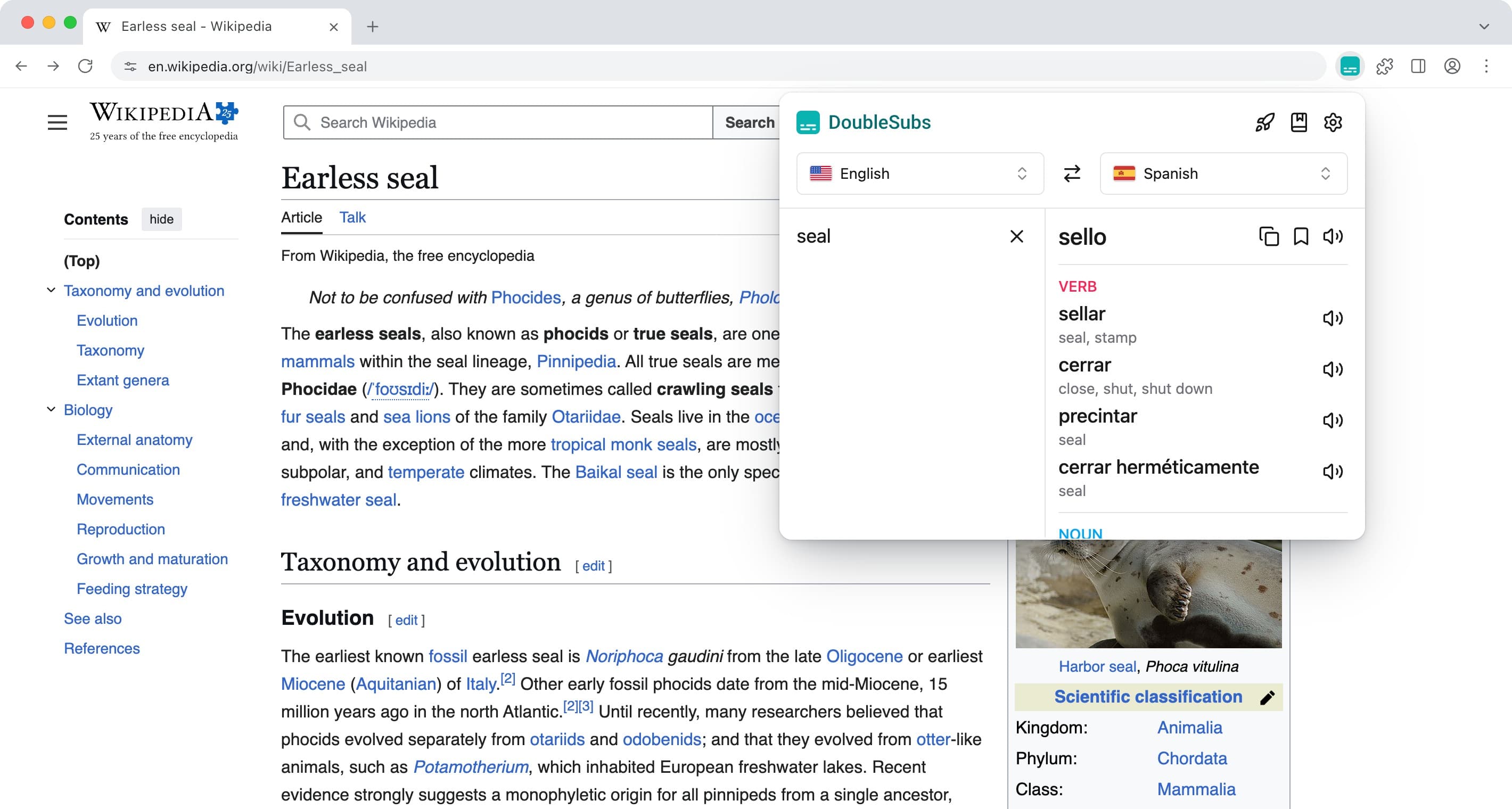Hide the Contents sidebar
1512x809 pixels.
pyautogui.click(x=161, y=219)
